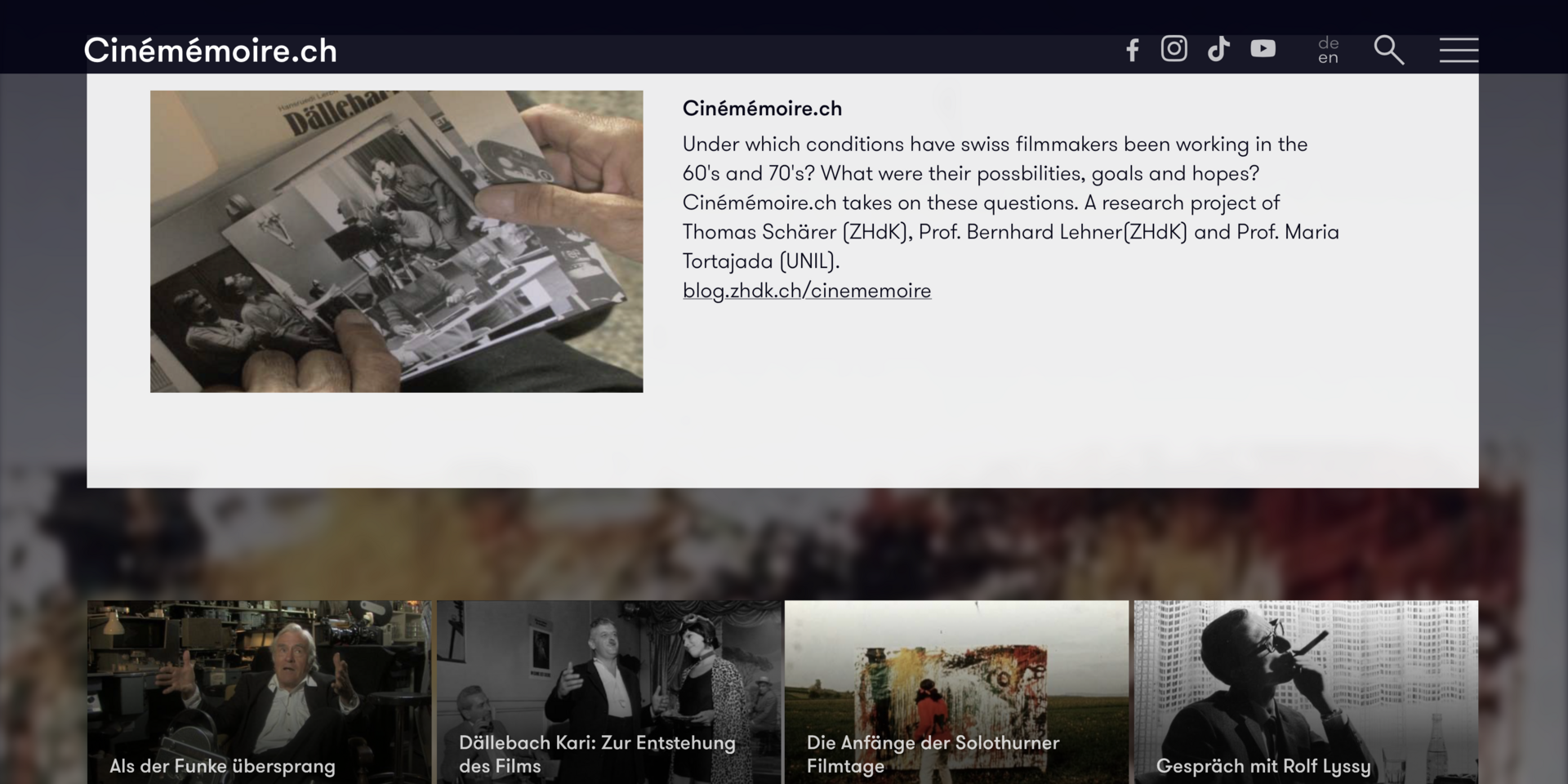Open the YouTube channel icon
The height and width of the screenshot is (784, 1568).
click(1263, 49)
